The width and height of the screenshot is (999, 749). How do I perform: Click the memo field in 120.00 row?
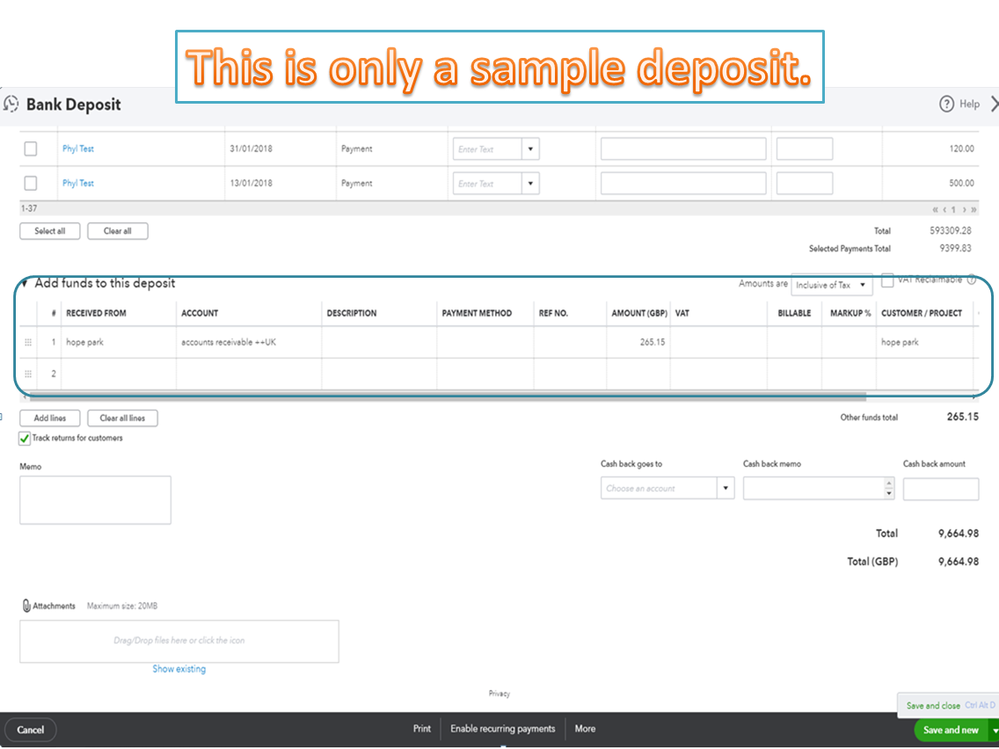point(683,149)
